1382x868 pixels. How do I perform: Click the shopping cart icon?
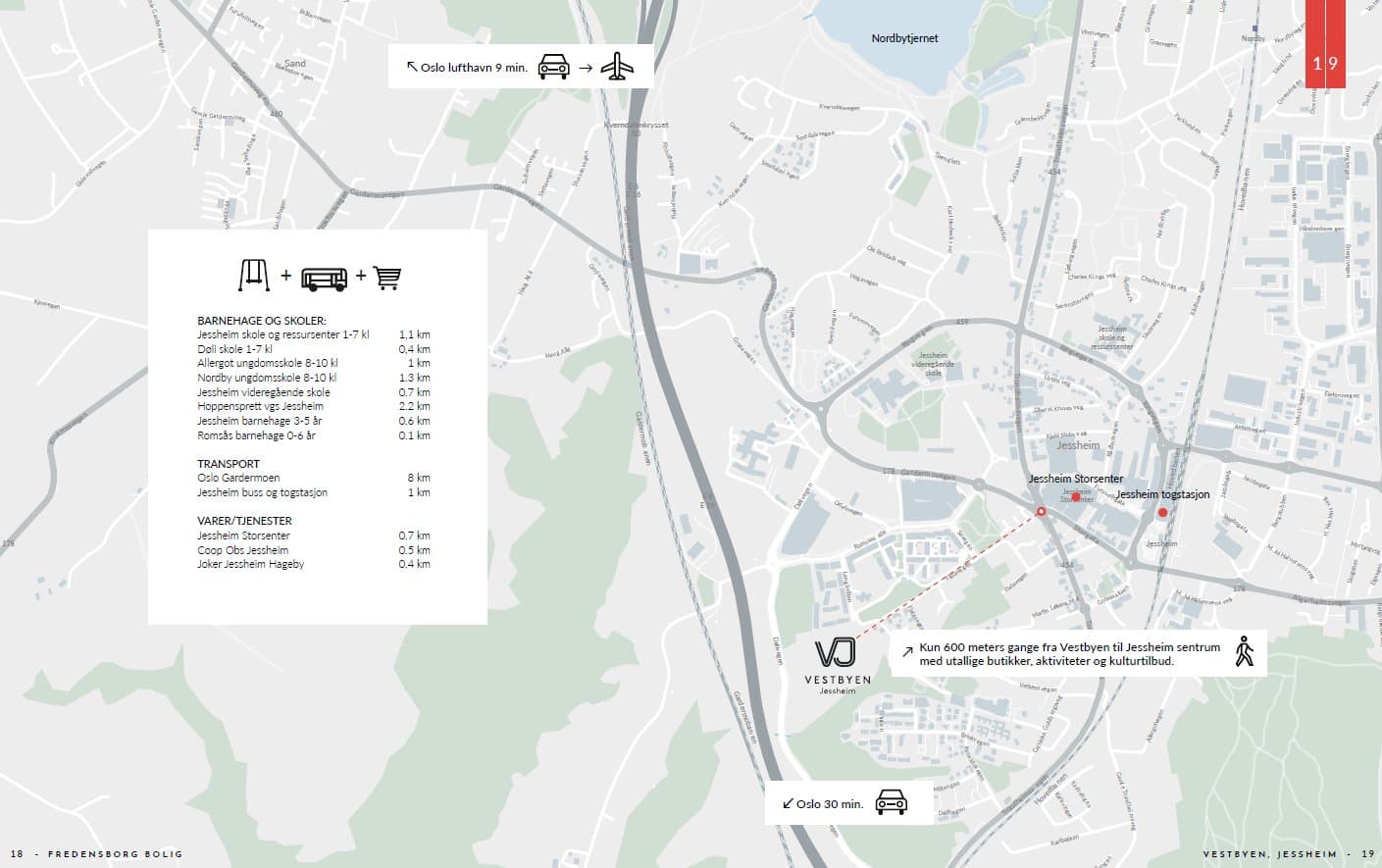(386, 278)
